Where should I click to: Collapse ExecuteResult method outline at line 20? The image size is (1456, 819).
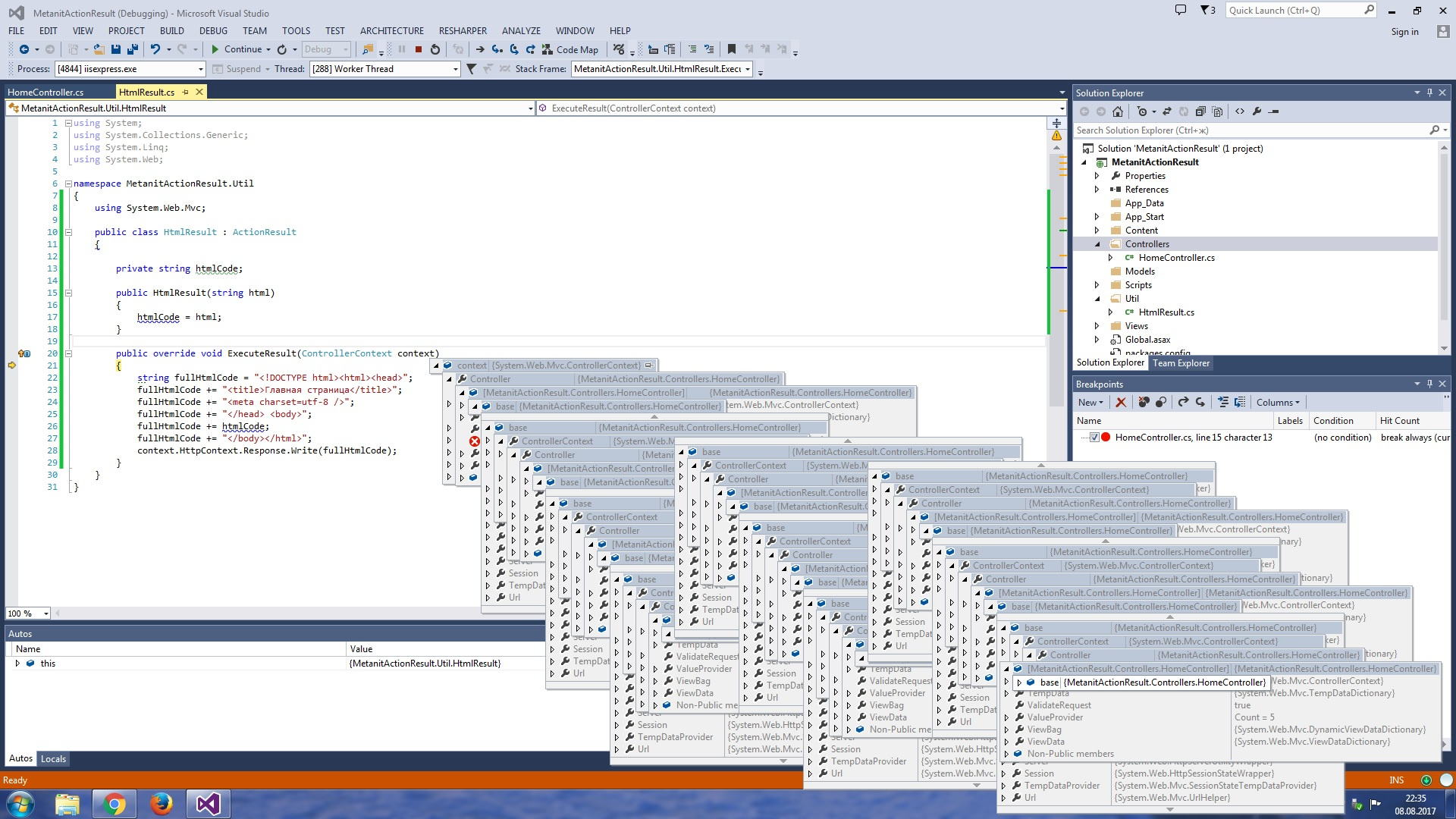[x=68, y=353]
